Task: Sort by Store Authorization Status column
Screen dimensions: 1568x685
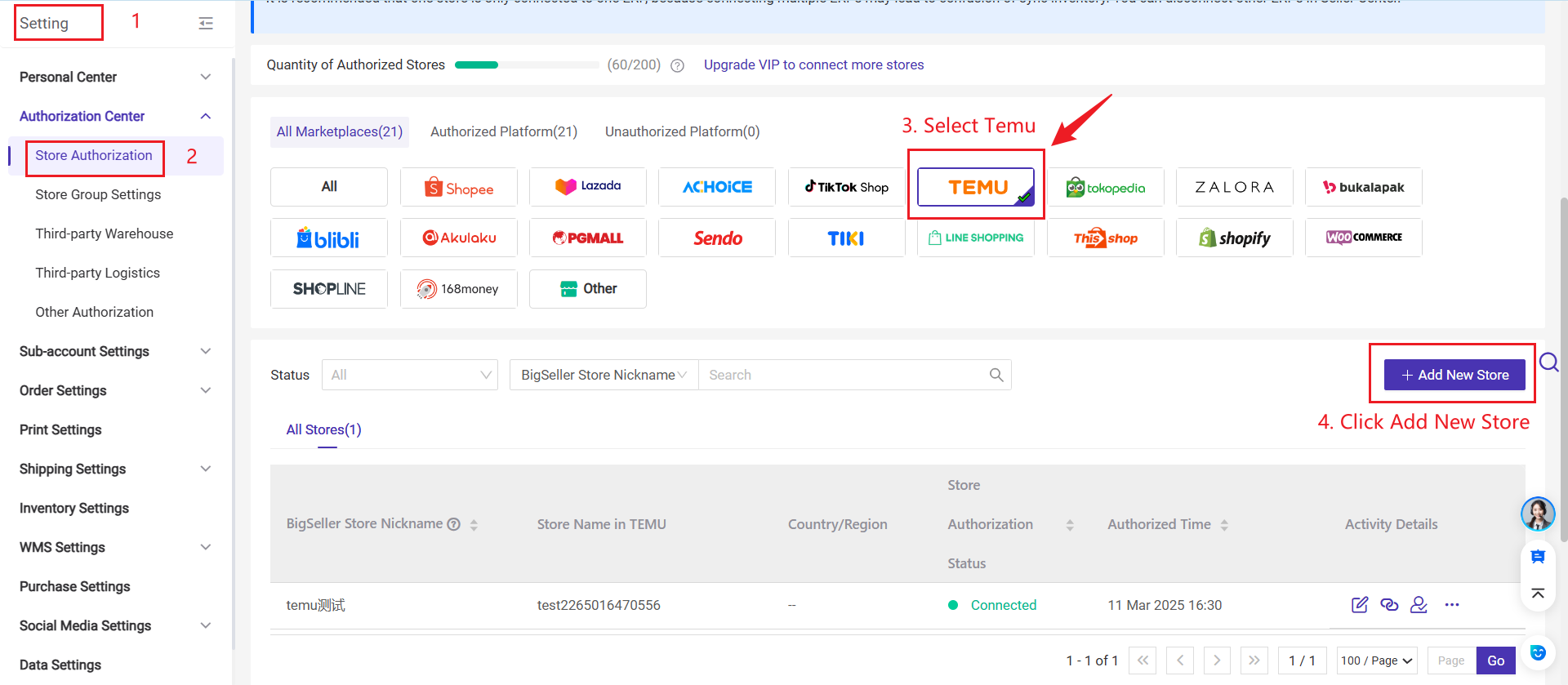Action: click(x=1070, y=525)
